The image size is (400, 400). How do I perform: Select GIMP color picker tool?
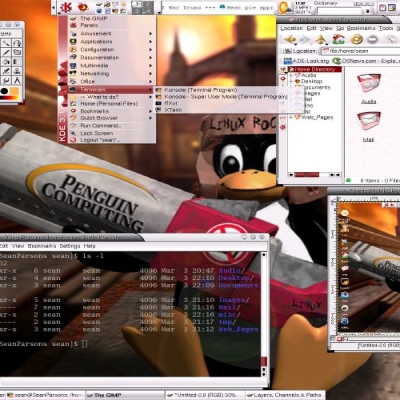point(6,71)
